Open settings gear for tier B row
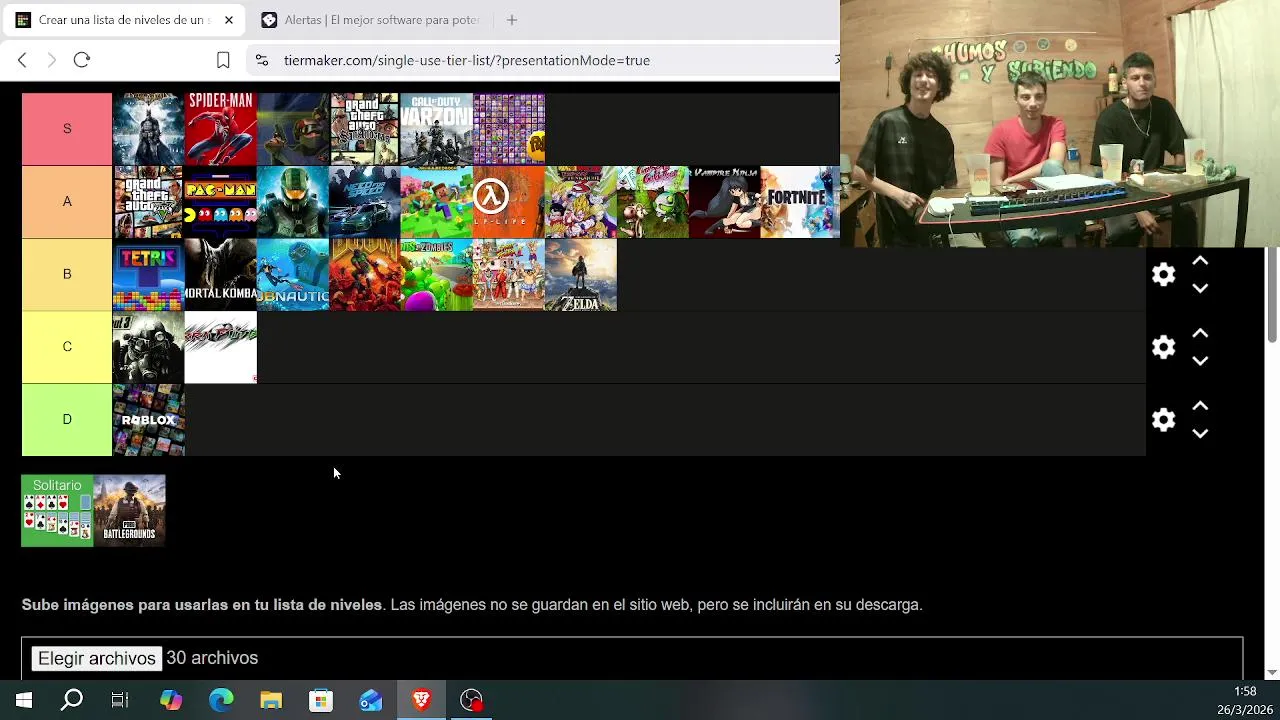 1163,274
